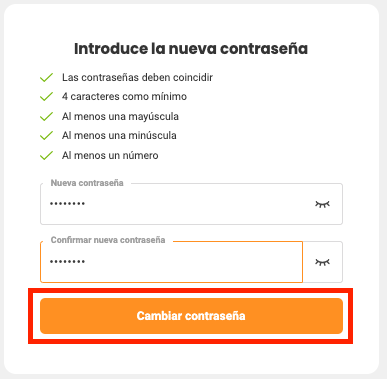Select the 'Las contraseñas deben coincidir' requirement text
This screenshot has height=379, width=387.
click(137, 77)
